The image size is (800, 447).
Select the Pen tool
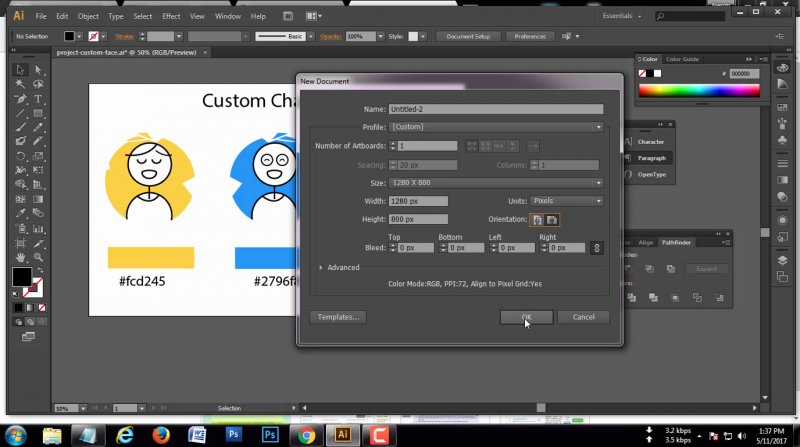(x=20, y=99)
